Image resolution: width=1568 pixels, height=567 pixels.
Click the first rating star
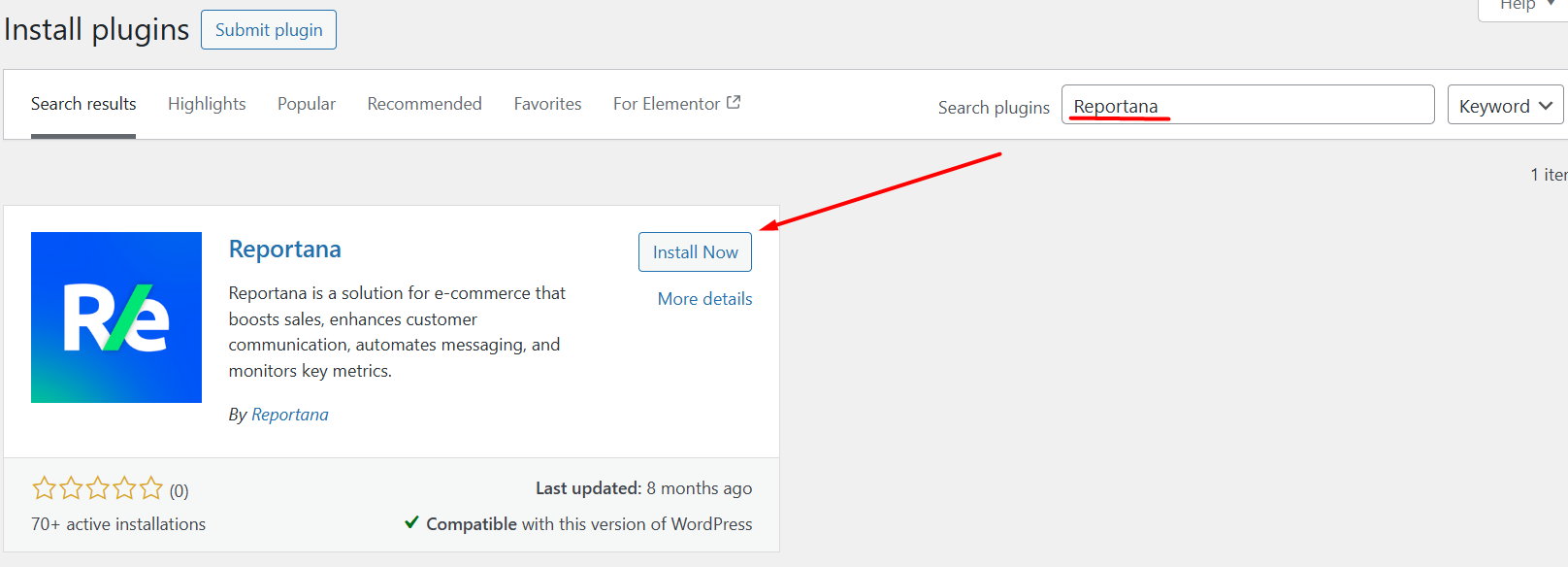coord(44,487)
